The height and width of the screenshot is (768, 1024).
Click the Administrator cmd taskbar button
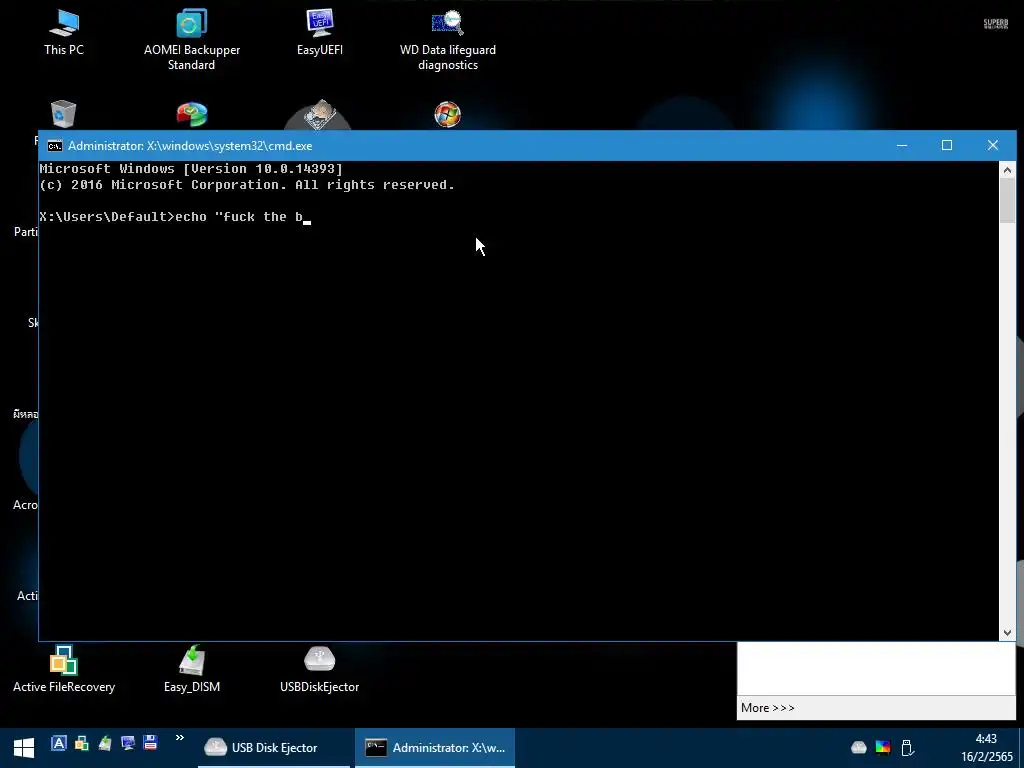pyautogui.click(x=435, y=748)
